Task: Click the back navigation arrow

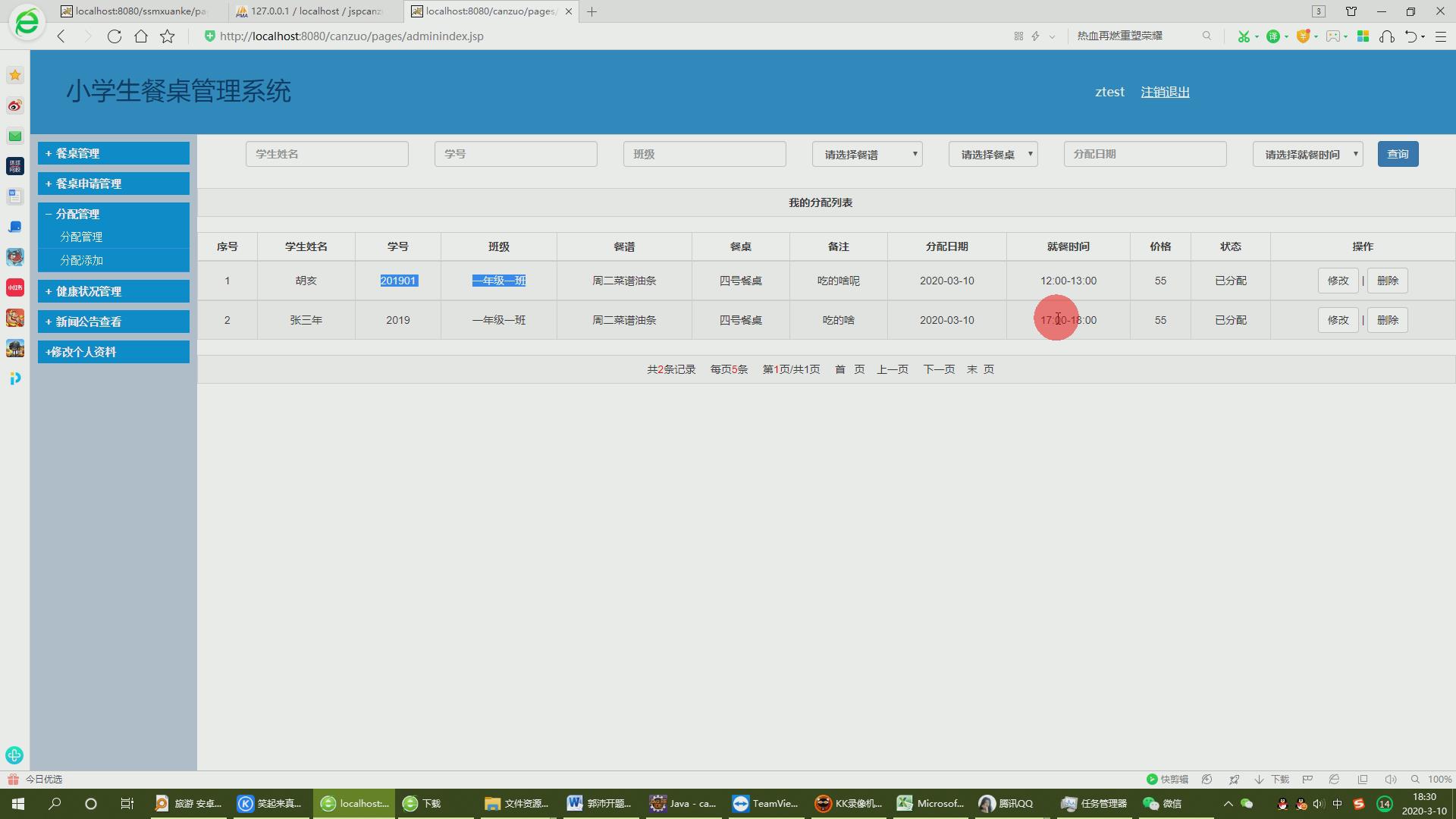Action: click(x=61, y=36)
